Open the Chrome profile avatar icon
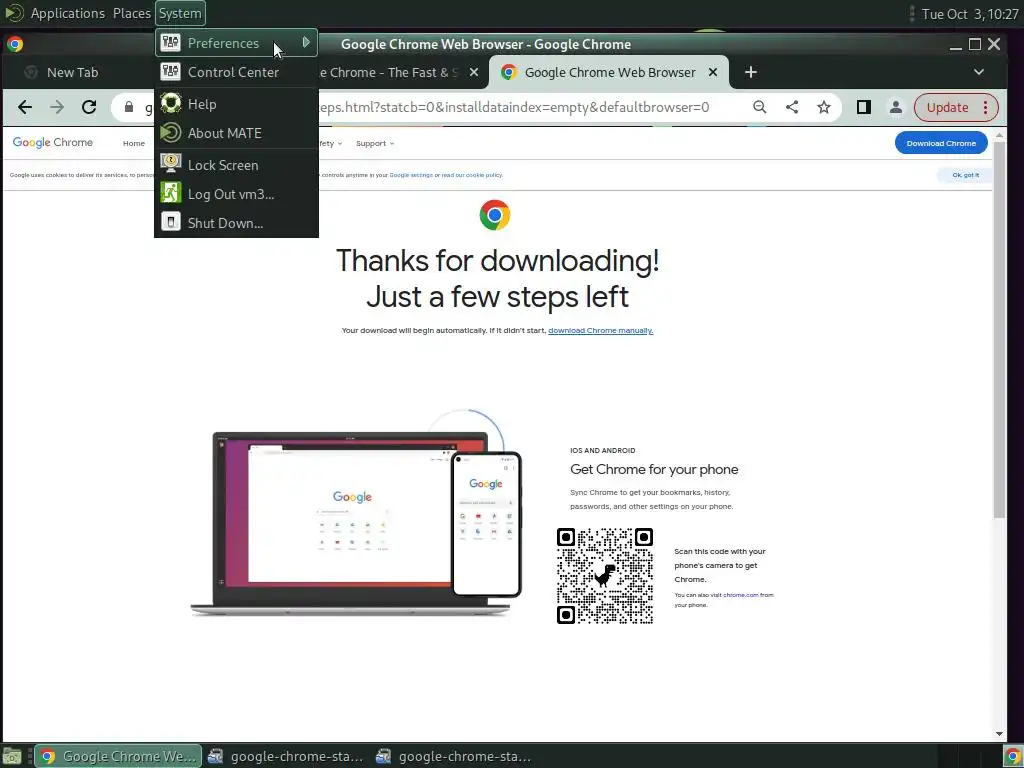 [x=895, y=107]
